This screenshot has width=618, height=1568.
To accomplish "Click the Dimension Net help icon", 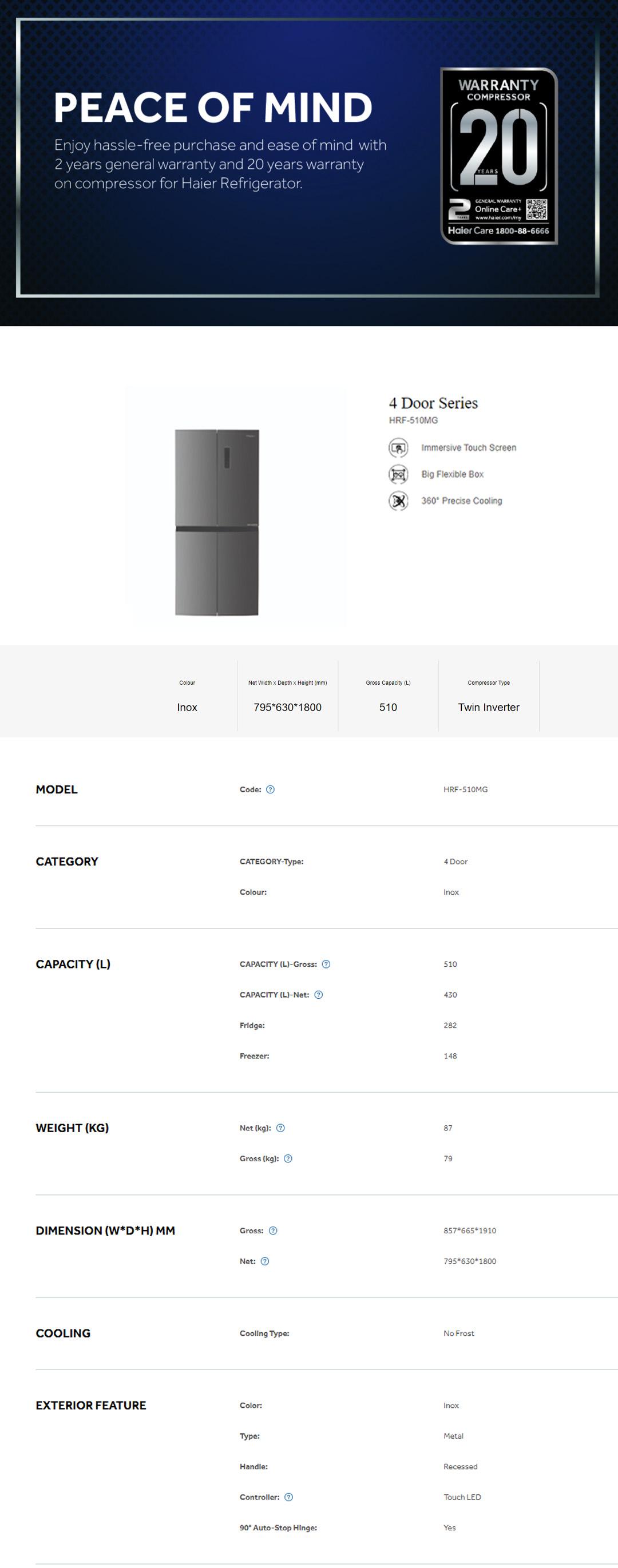I will pos(265,1261).
